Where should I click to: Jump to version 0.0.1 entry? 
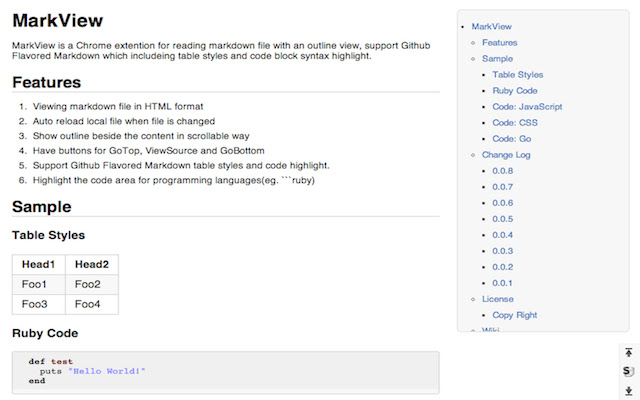coord(503,283)
